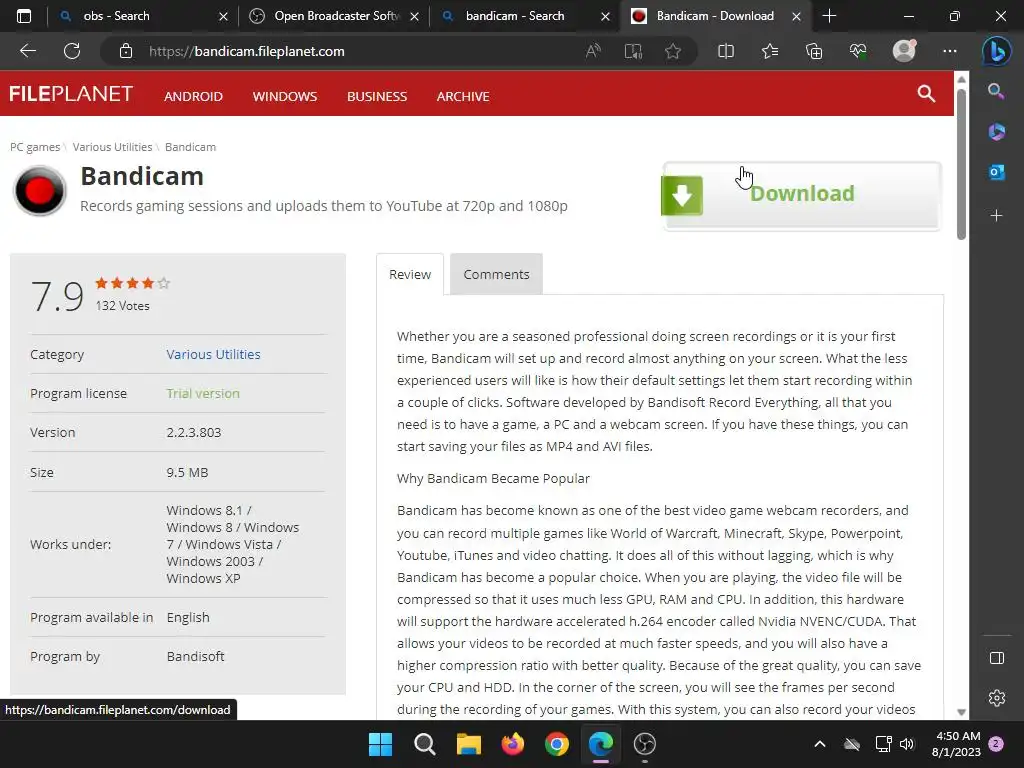Open sidebar settings gear icon
The width and height of the screenshot is (1024, 768).
pyautogui.click(x=997, y=698)
